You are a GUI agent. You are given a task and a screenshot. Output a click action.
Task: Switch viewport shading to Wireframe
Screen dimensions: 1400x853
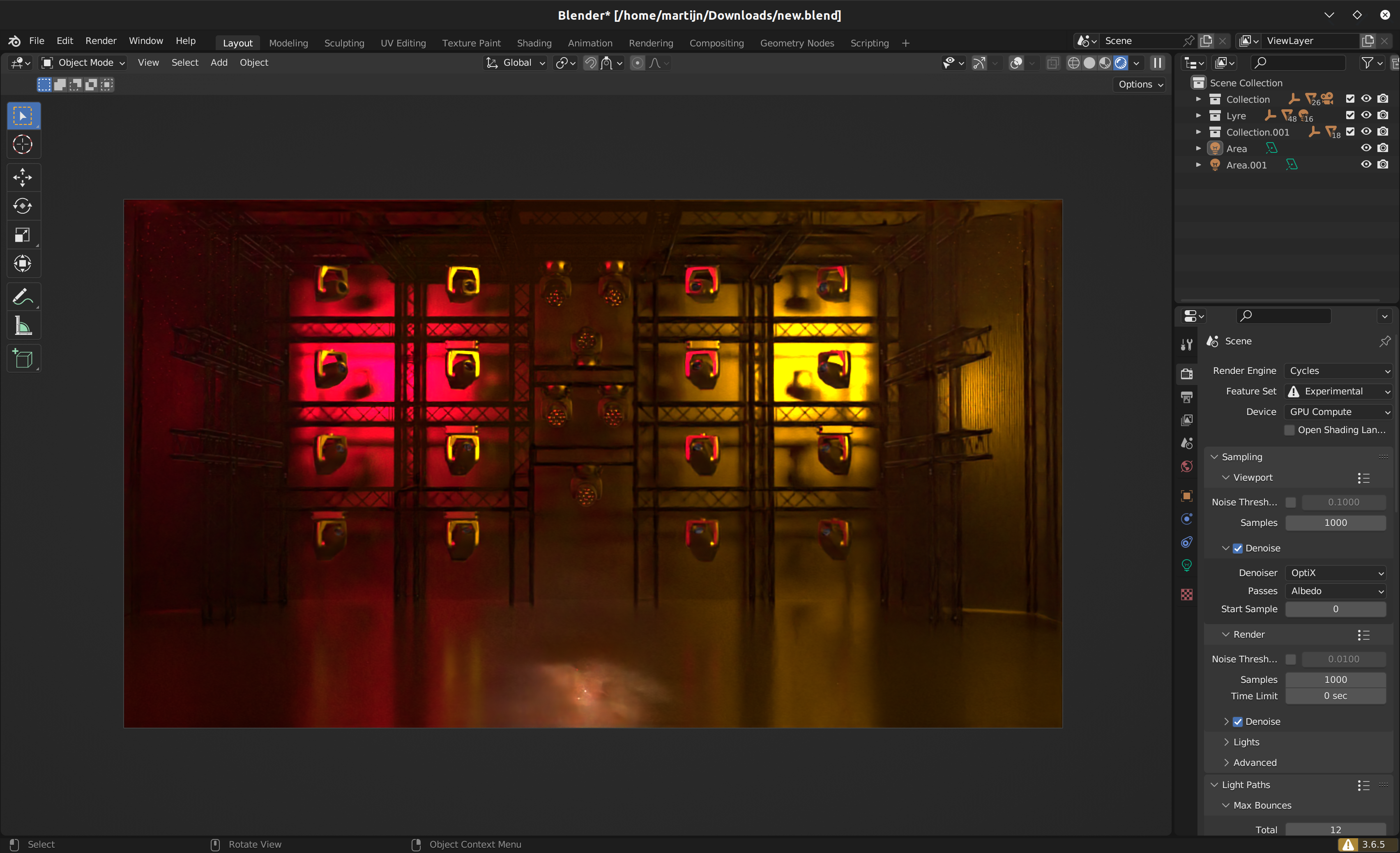[1073, 63]
